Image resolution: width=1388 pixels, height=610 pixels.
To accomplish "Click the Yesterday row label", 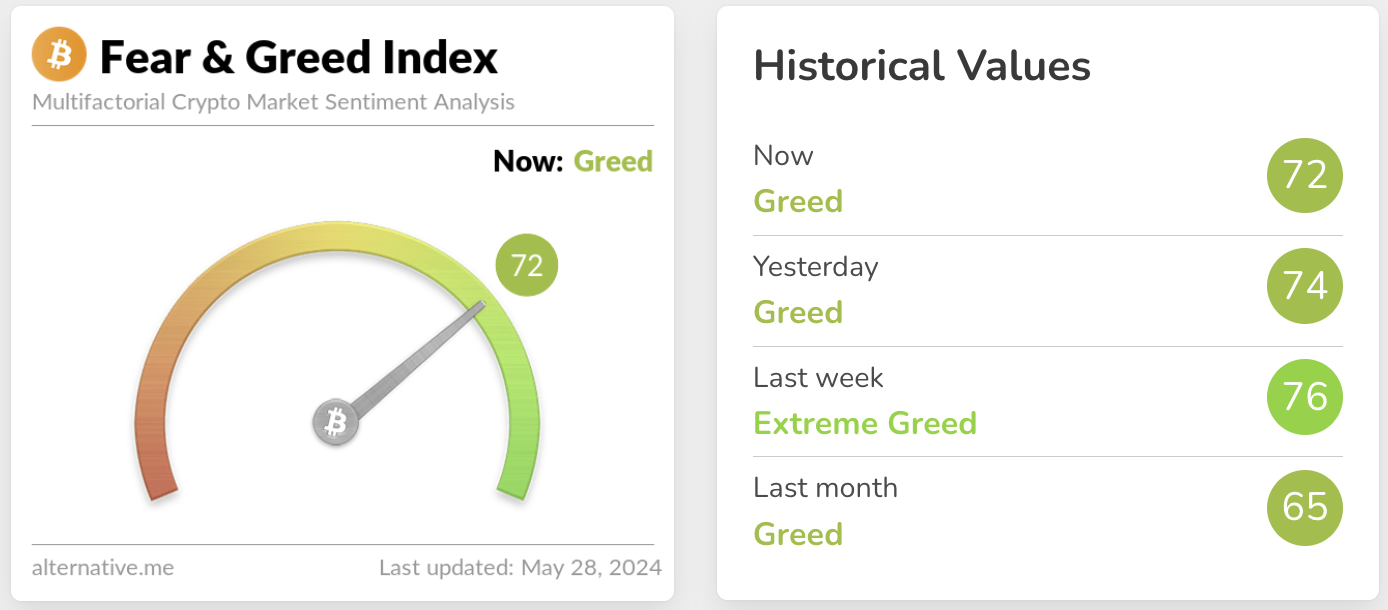I will (x=815, y=267).
